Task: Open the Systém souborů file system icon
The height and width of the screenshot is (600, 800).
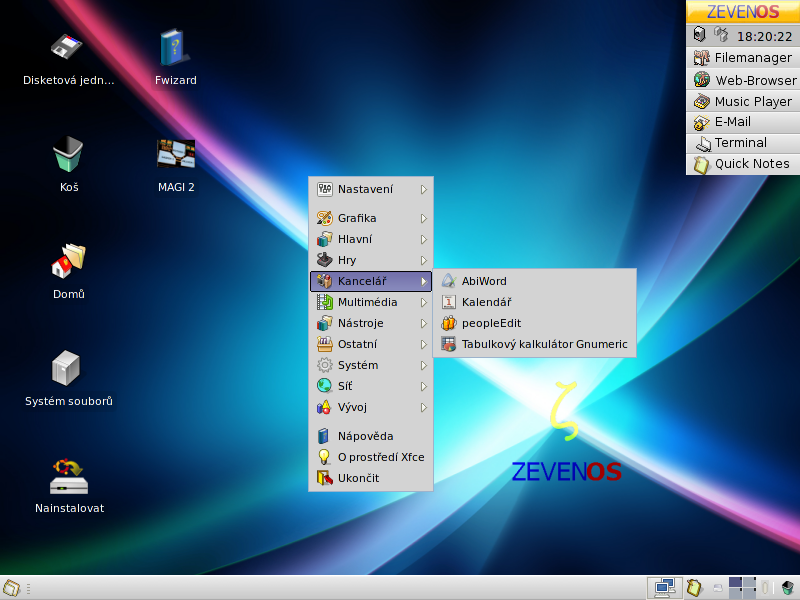Action: [66, 368]
